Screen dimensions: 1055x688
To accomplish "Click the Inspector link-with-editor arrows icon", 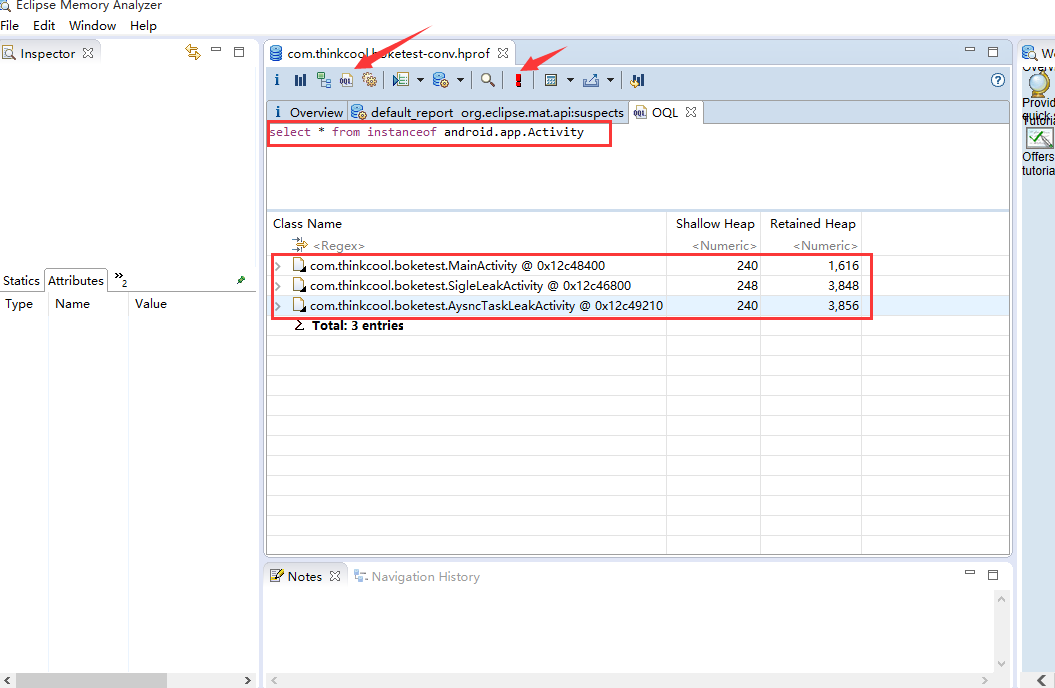I will (x=193, y=52).
